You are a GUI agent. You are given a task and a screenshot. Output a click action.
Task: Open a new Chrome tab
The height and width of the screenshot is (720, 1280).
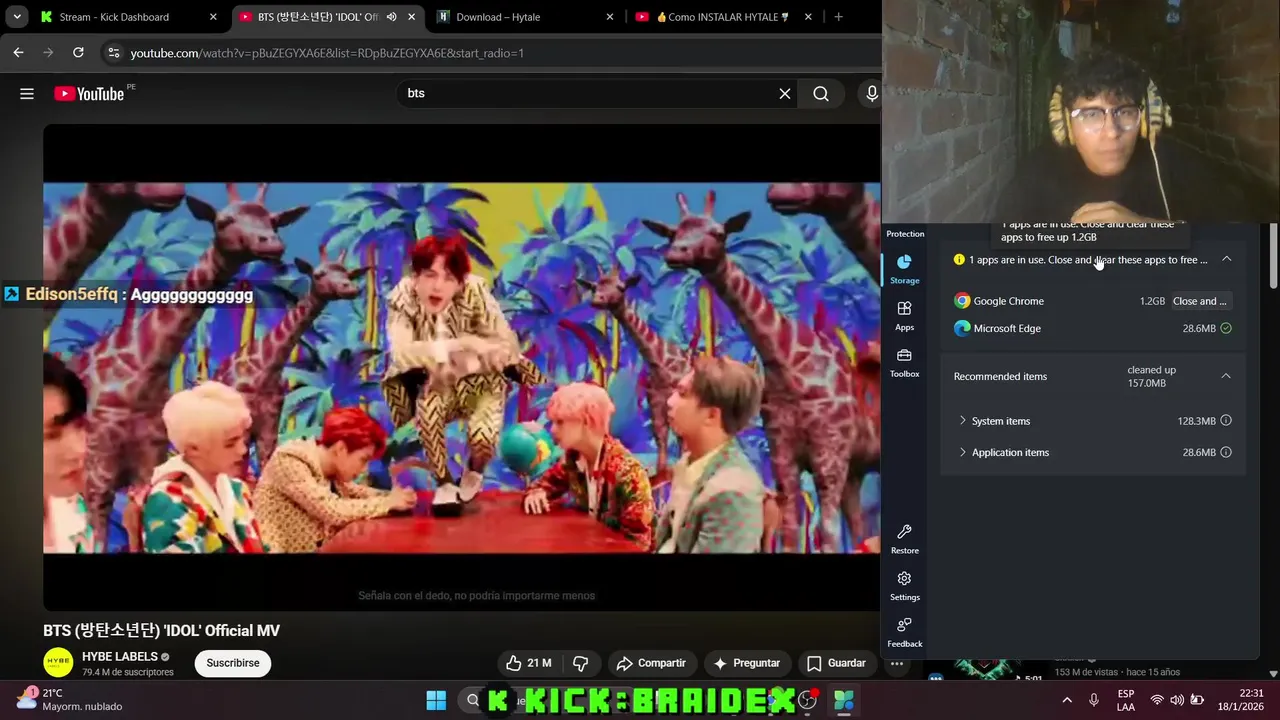(838, 17)
